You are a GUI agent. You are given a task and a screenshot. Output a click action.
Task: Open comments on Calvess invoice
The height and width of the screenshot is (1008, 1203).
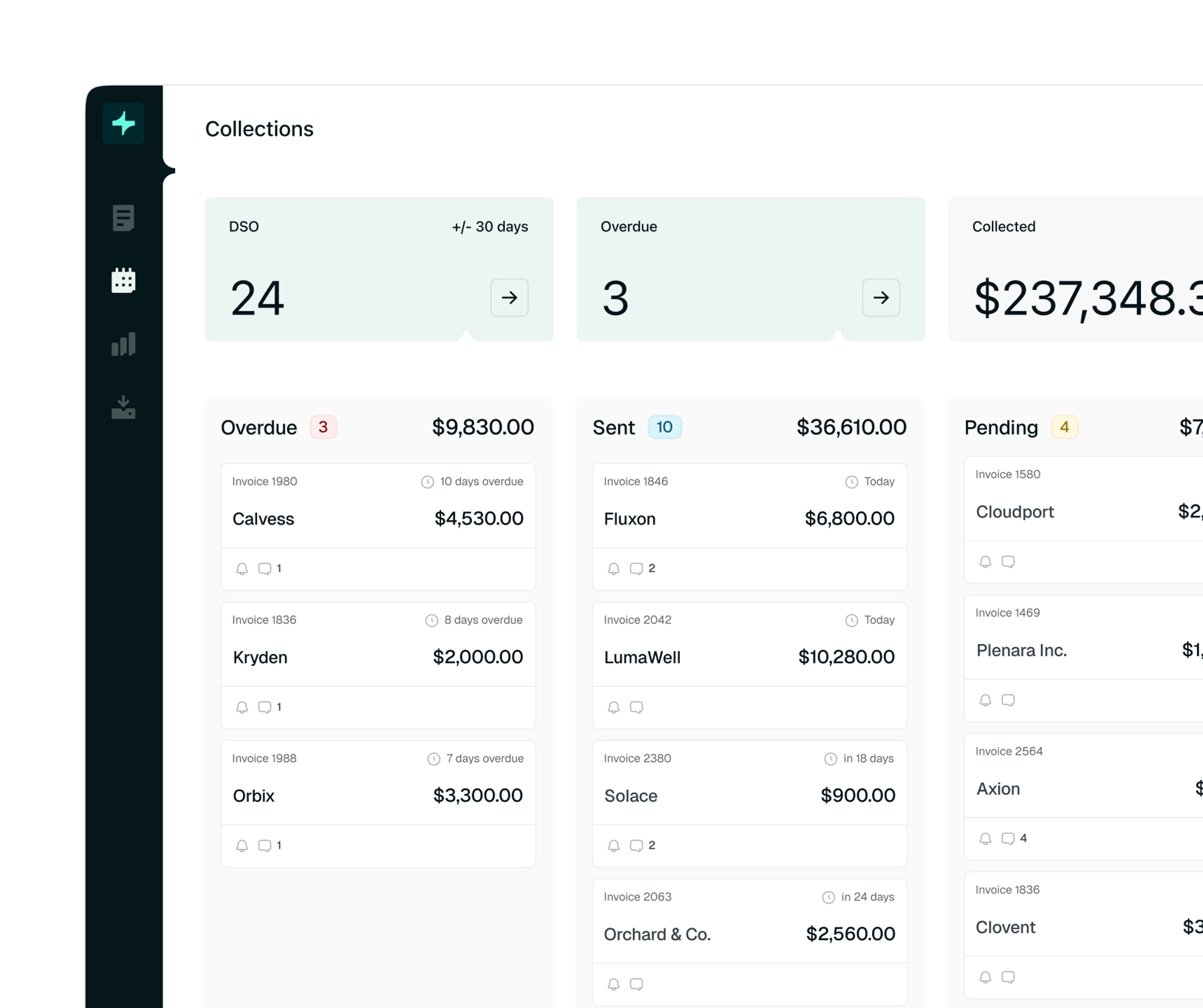265,568
